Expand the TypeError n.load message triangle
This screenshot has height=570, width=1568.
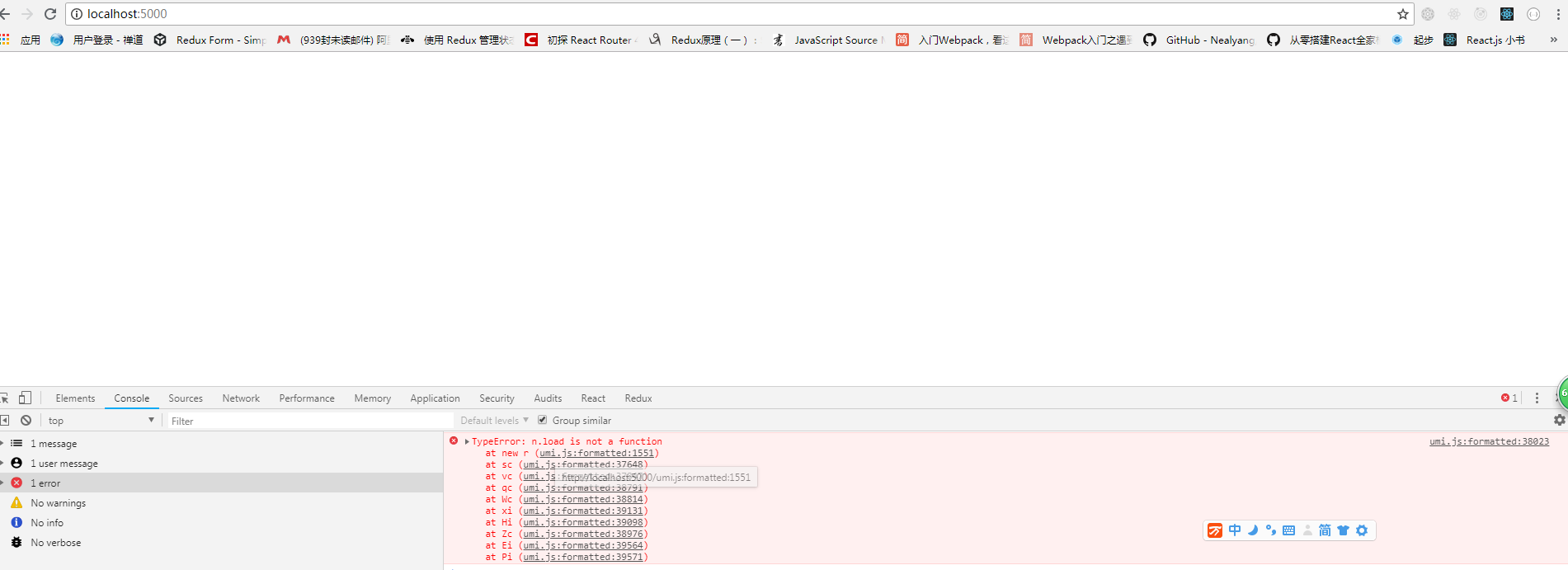pos(467,442)
